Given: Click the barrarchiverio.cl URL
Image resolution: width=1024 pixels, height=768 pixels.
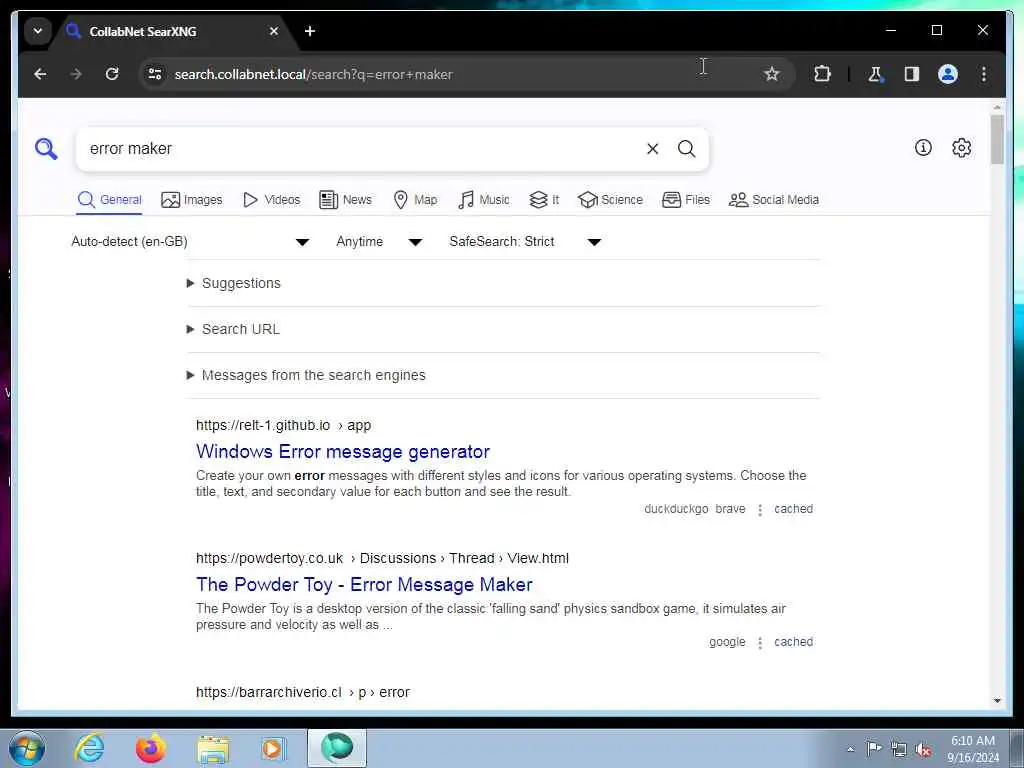Looking at the screenshot, I should [x=303, y=692].
